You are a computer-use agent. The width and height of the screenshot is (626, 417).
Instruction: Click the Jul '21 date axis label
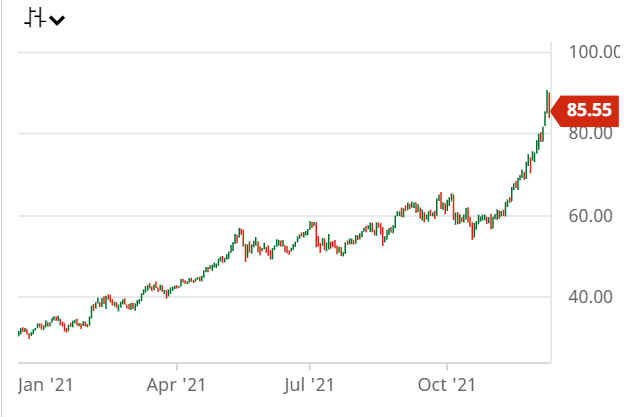tap(310, 384)
